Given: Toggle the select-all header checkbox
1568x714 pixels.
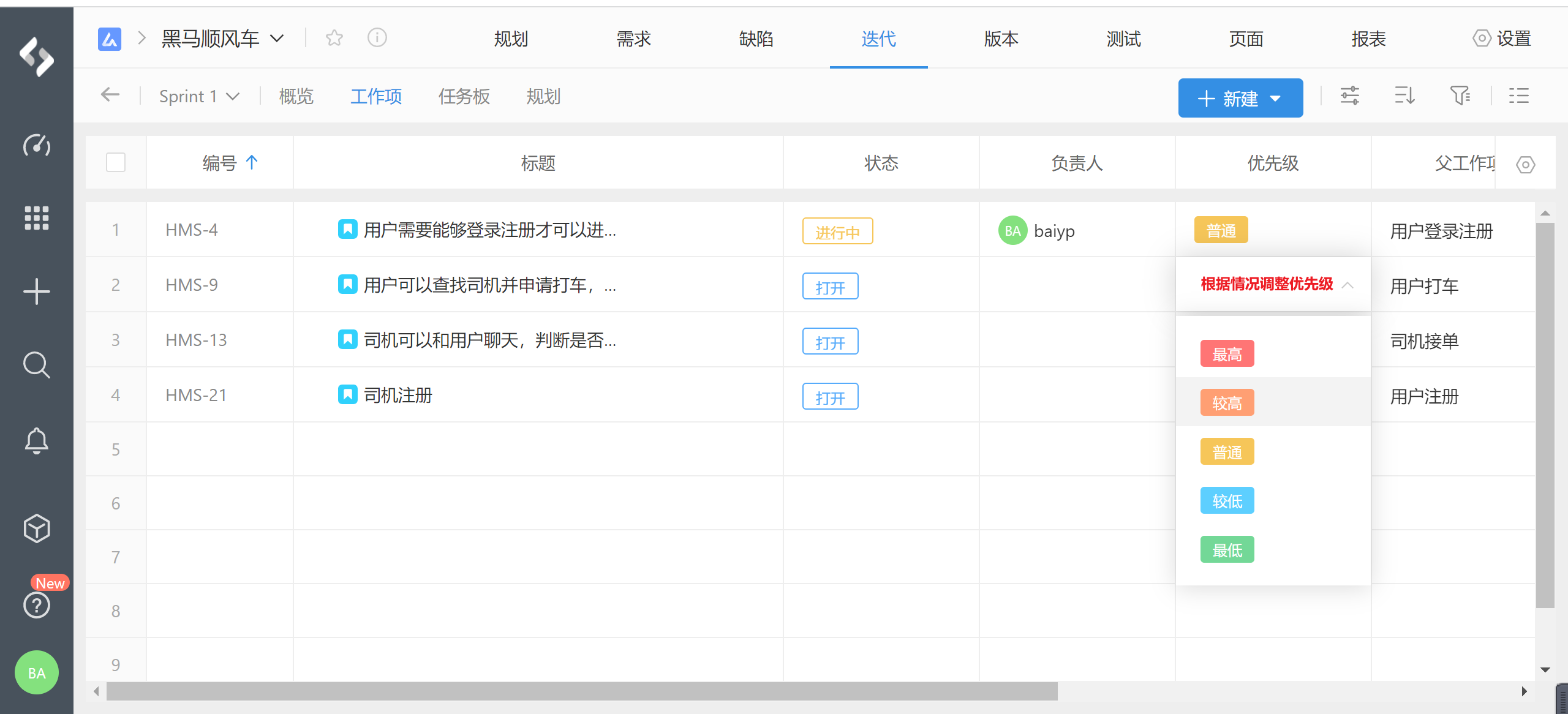Looking at the screenshot, I should pos(116,163).
